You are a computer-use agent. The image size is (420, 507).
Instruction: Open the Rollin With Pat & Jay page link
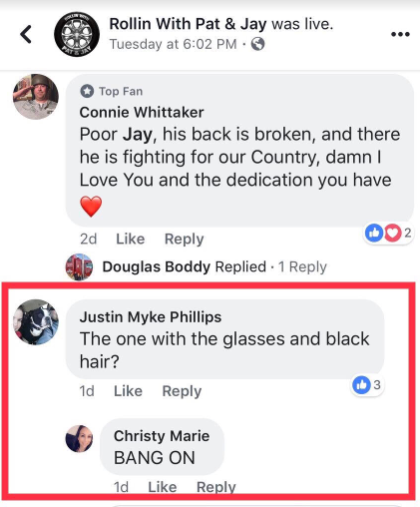coord(188,24)
